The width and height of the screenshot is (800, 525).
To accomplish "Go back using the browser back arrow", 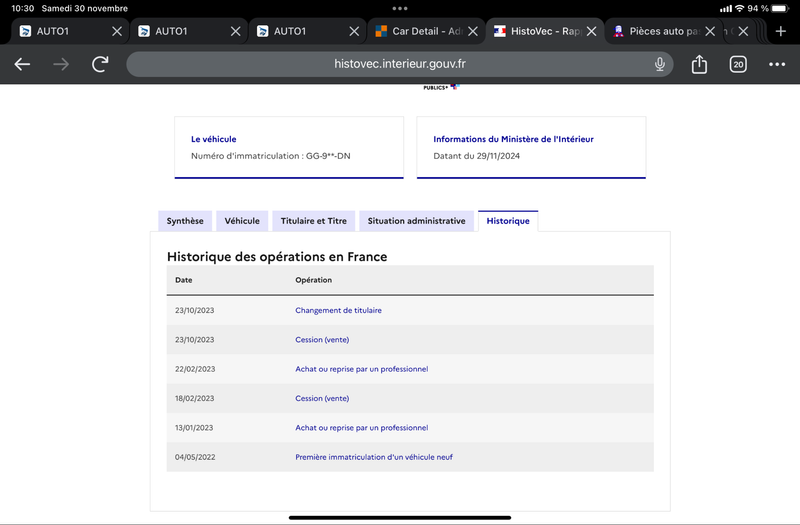I will pos(22,64).
